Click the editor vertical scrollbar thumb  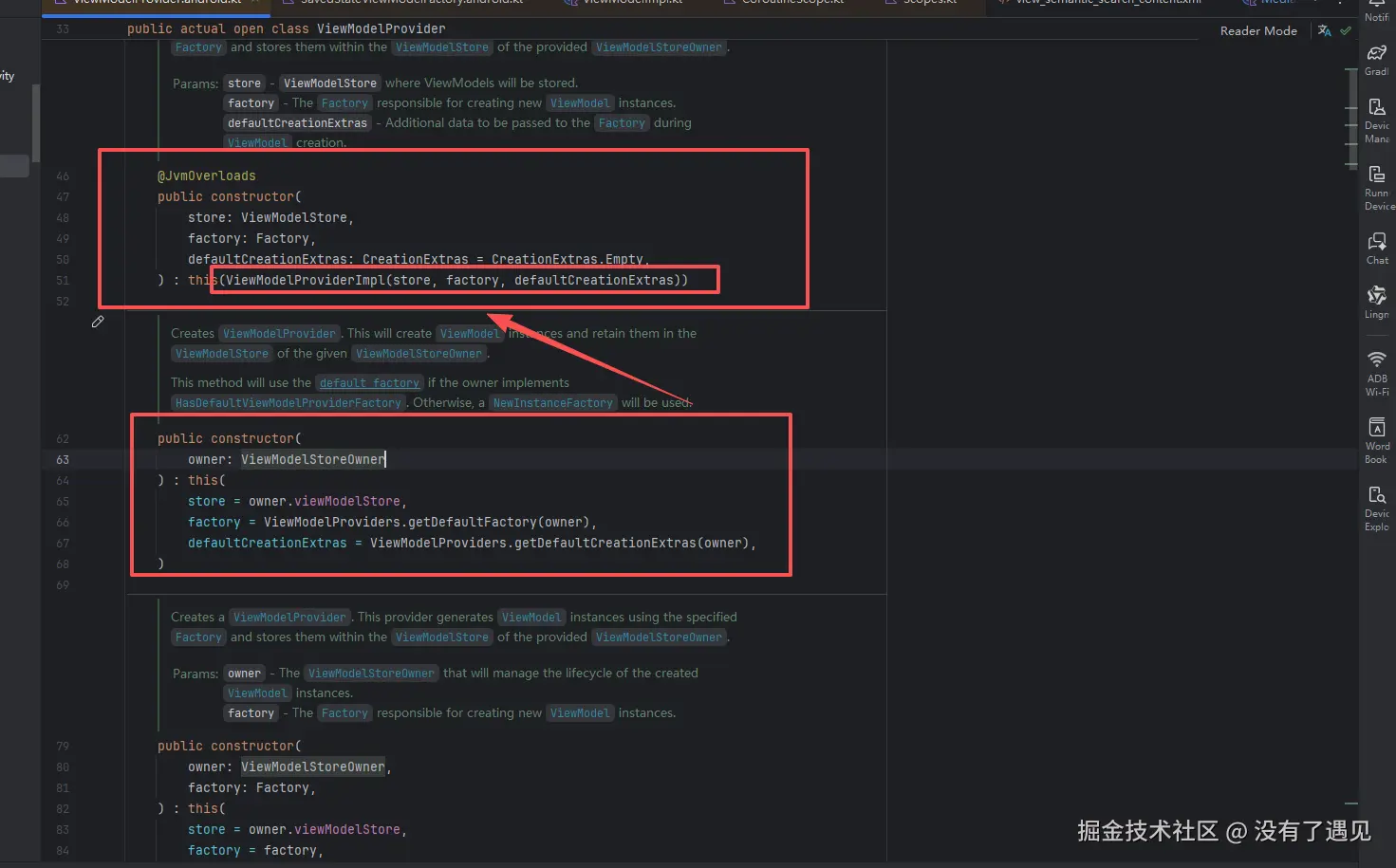(x=1351, y=119)
